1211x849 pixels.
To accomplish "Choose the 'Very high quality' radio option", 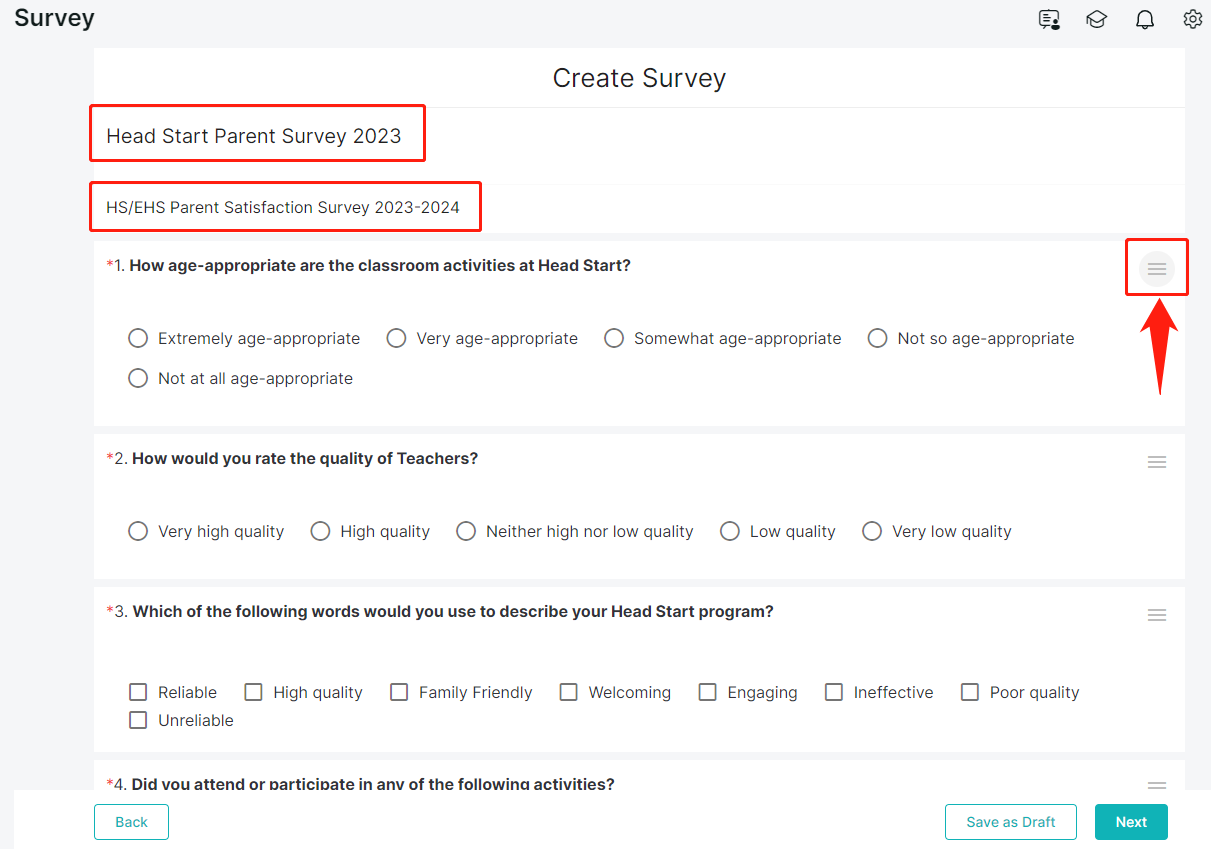I will (139, 532).
